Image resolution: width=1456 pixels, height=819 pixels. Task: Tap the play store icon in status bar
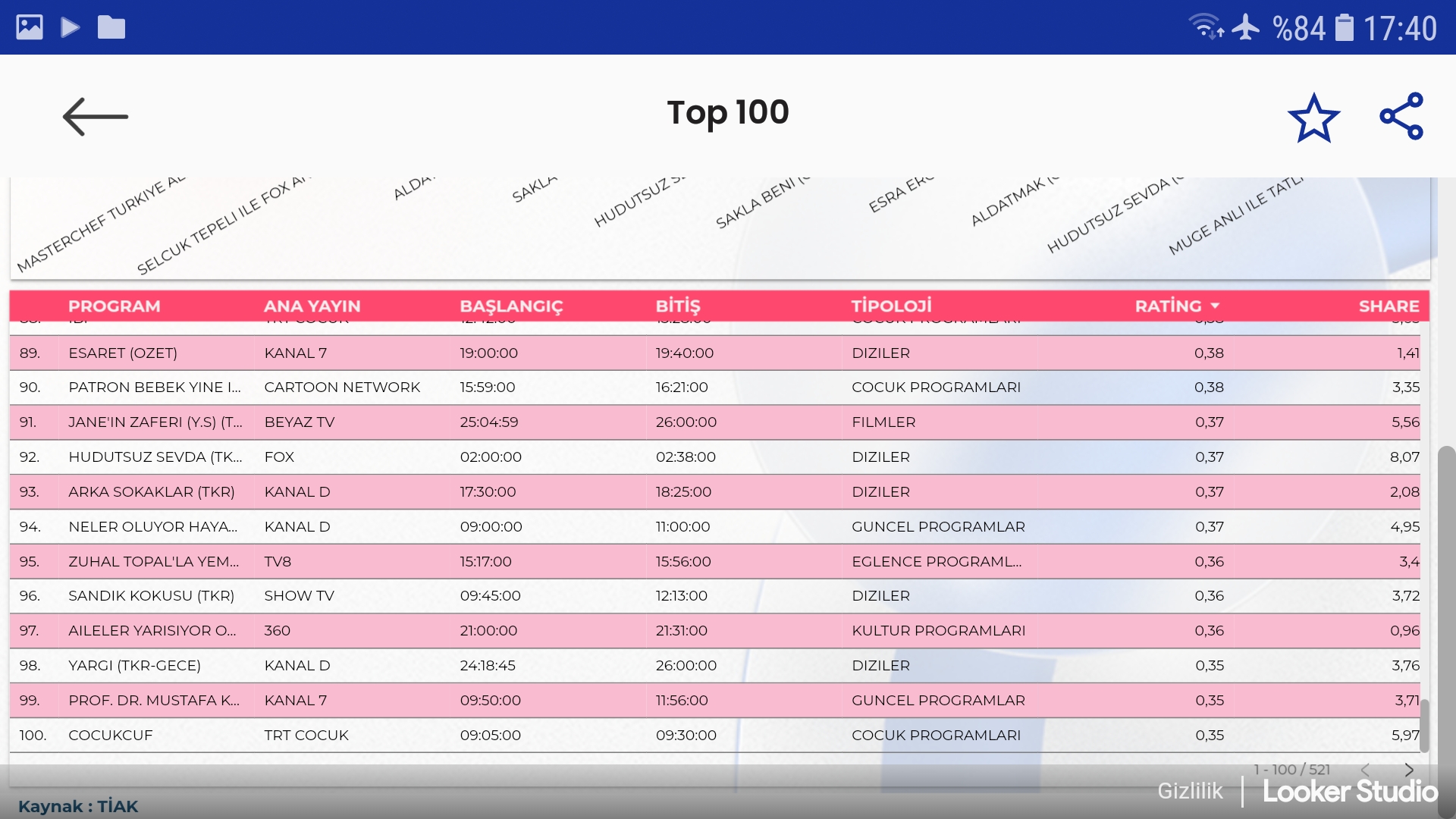[x=71, y=28]
